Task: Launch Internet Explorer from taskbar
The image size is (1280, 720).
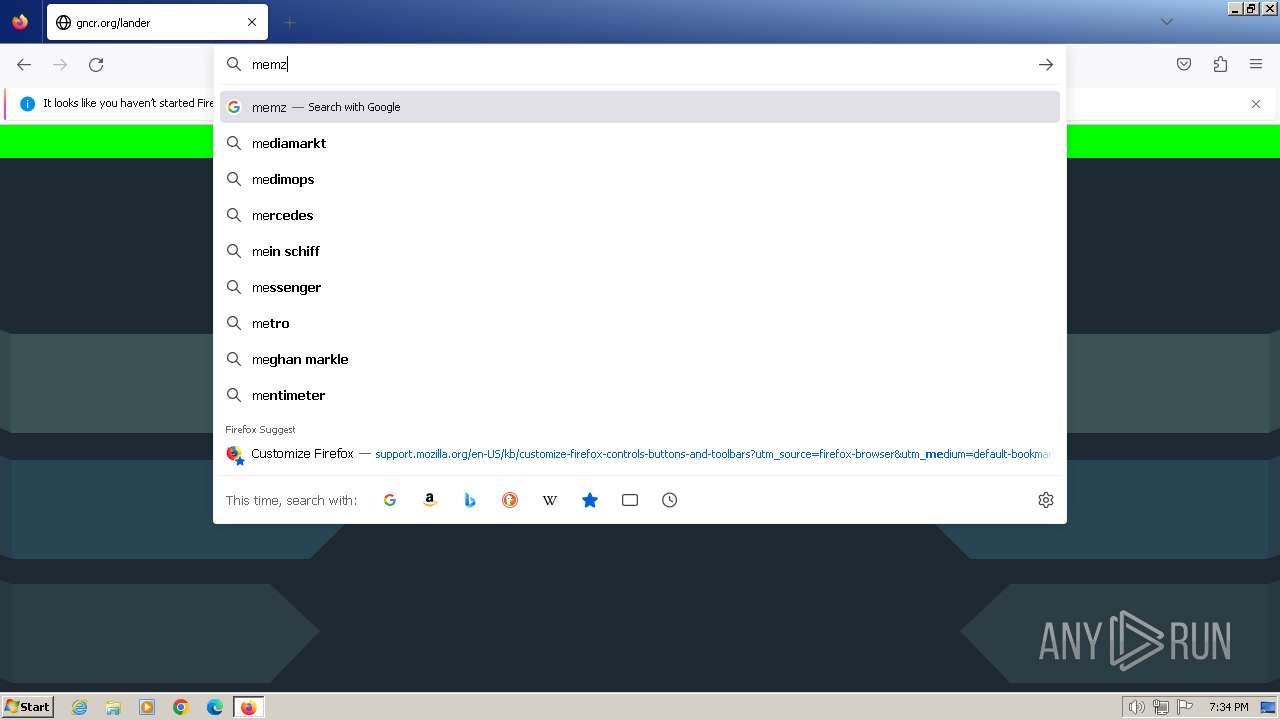Action: pyautogui.click(x=79, y=707)
